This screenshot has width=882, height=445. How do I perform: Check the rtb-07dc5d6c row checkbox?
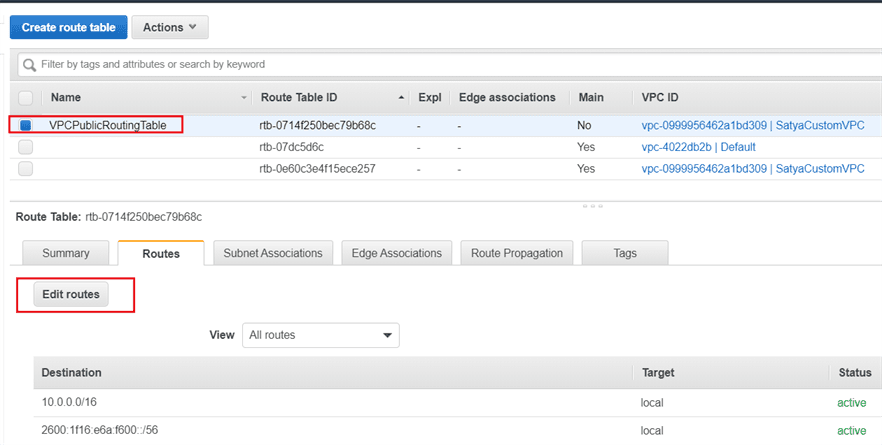pyautogui.click(x=26, y=147)
